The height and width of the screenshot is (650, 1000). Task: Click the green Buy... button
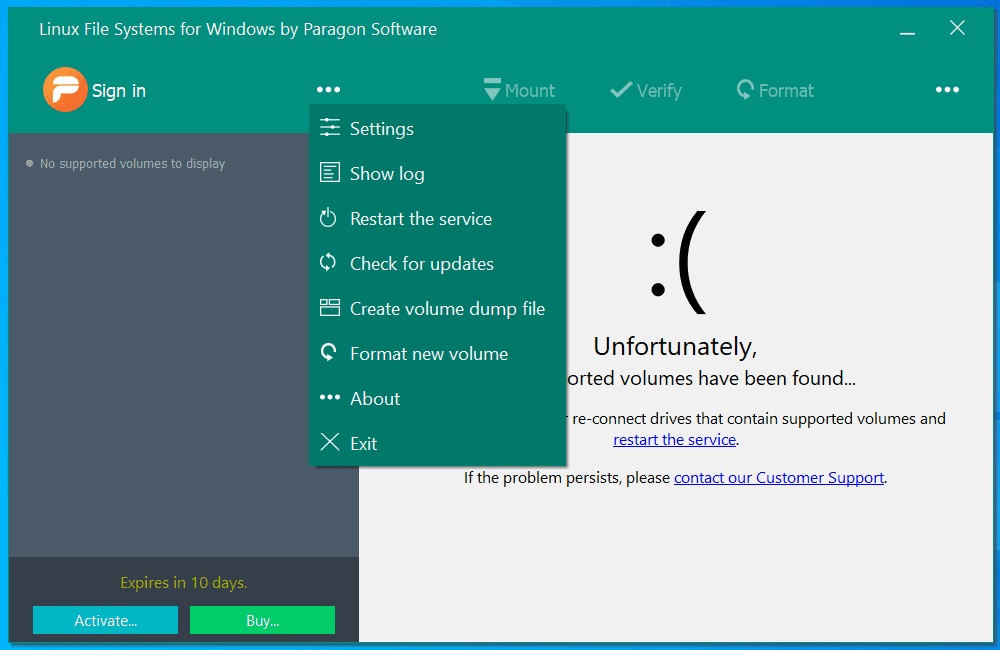(x=262, y=620)
